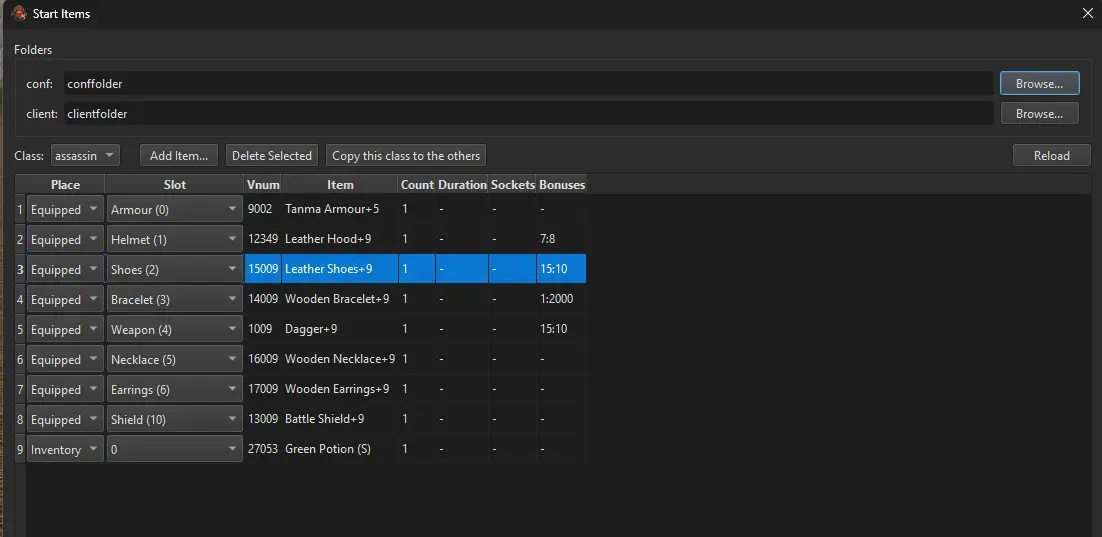Select the Green Potion (S) item cell
Viewport: 1102px width, 537px height.
(340, 448)
